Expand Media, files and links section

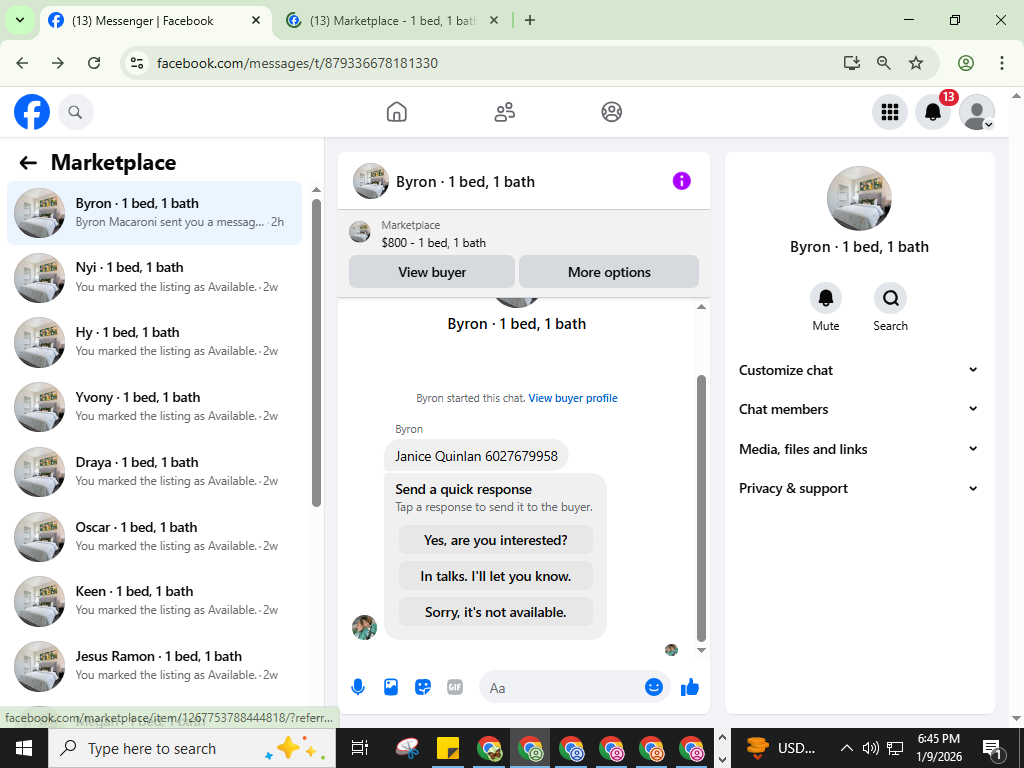pos(859,449)
